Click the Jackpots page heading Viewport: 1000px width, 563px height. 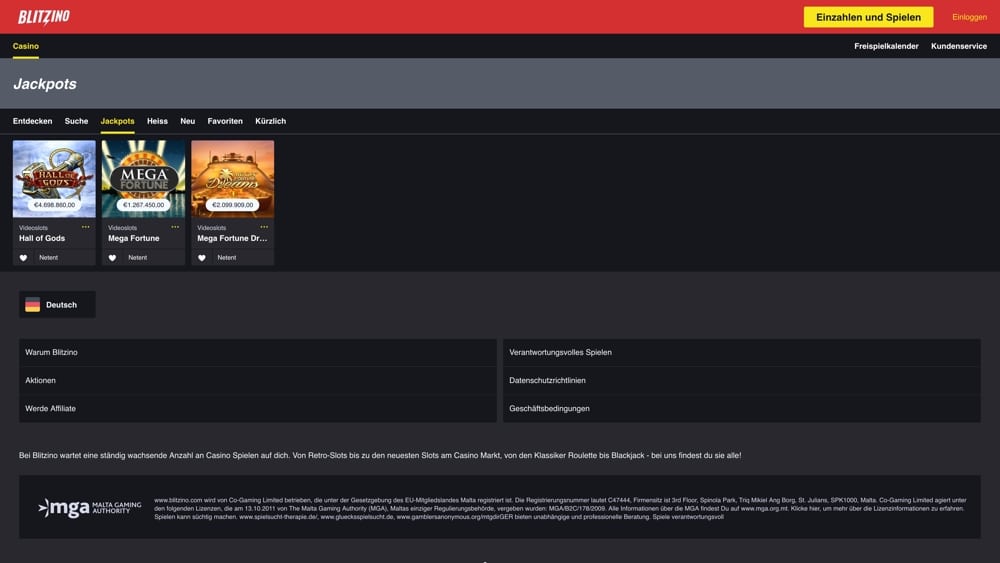45,84
